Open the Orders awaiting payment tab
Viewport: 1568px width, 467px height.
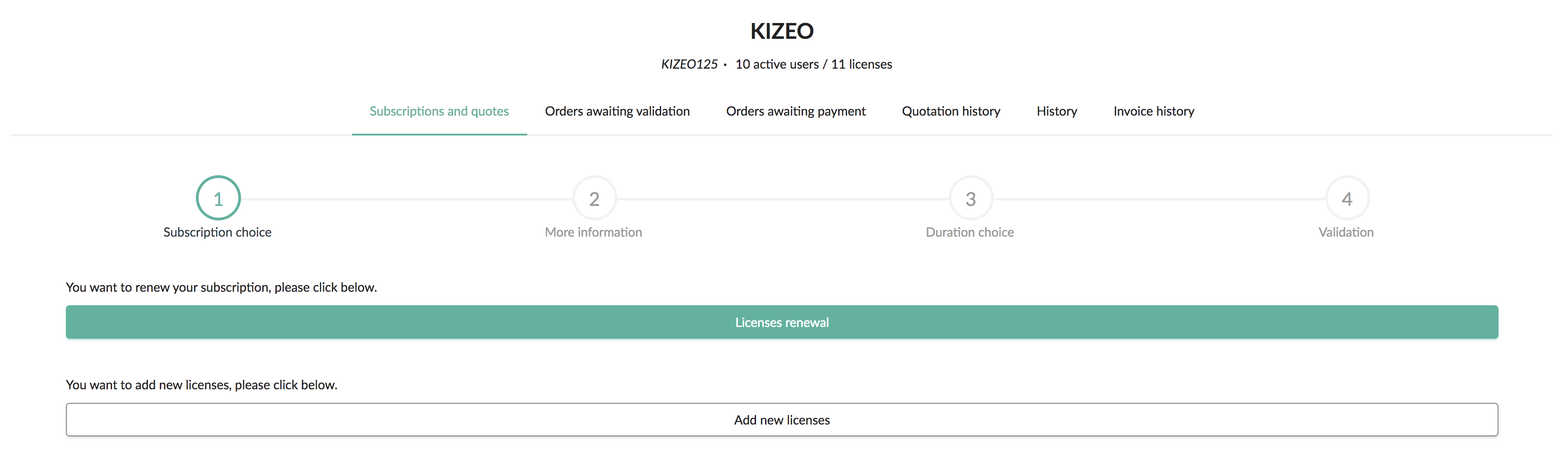coord(796,112)
